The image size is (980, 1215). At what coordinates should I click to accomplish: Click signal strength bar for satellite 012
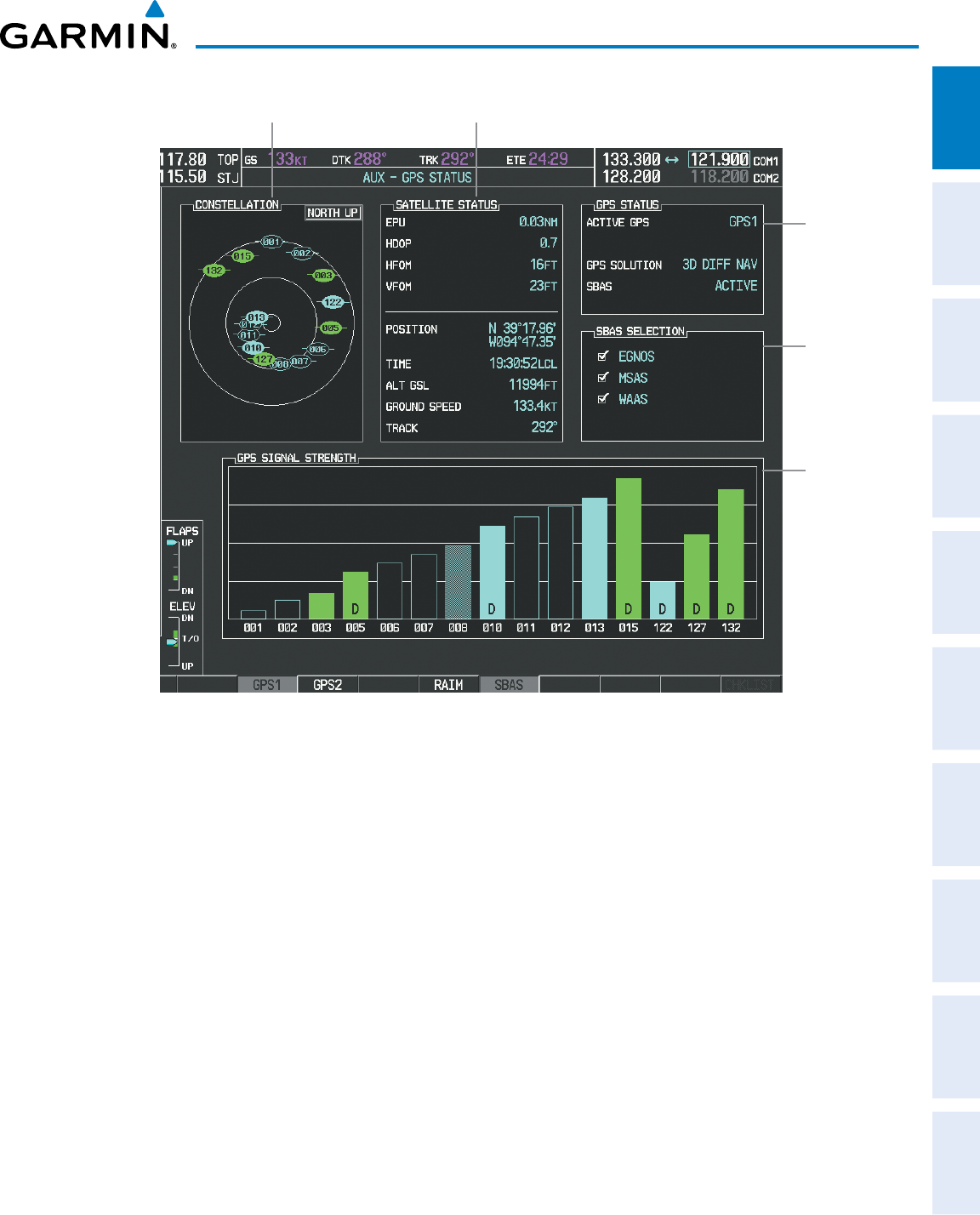(561, 562)
